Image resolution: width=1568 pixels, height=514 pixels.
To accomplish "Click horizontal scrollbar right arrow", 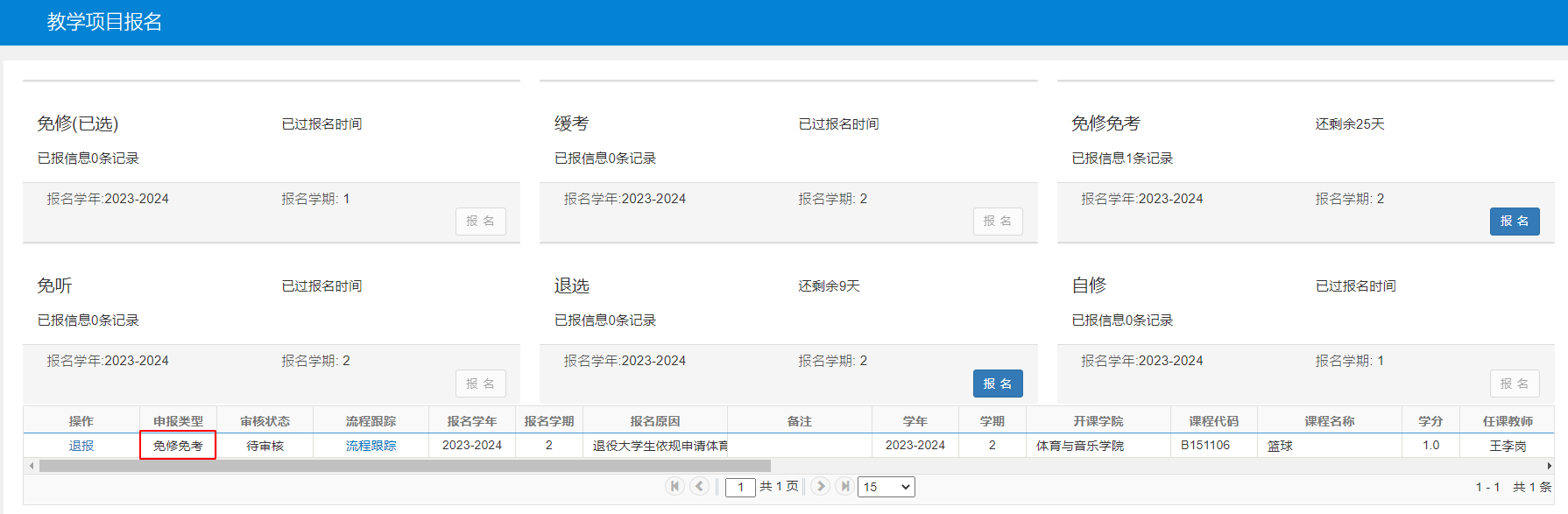I will point(1549,466).
